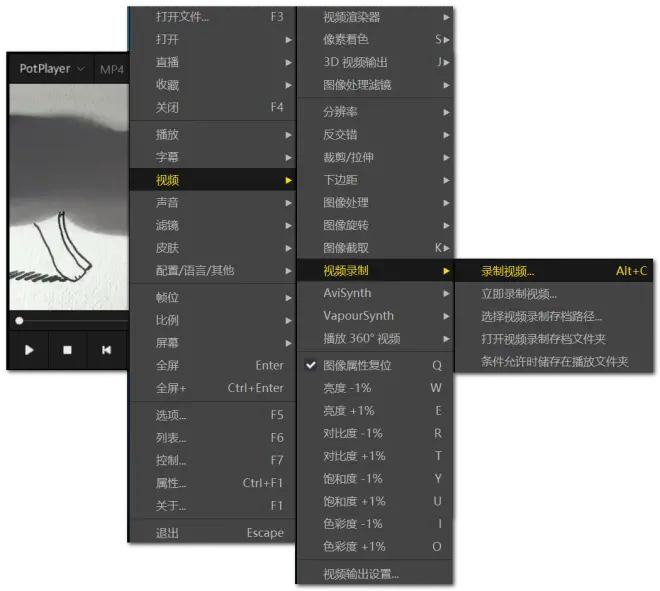Choose 立即录制视频... entry
The image size is (660, 591).
554,294
